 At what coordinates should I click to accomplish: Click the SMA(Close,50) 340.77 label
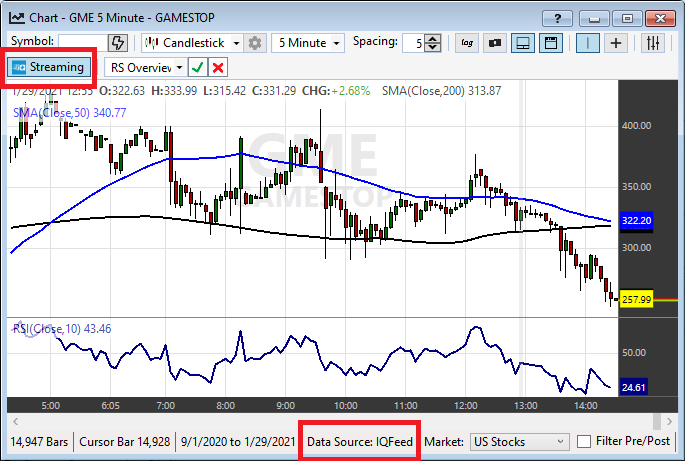tap(69, 113)
